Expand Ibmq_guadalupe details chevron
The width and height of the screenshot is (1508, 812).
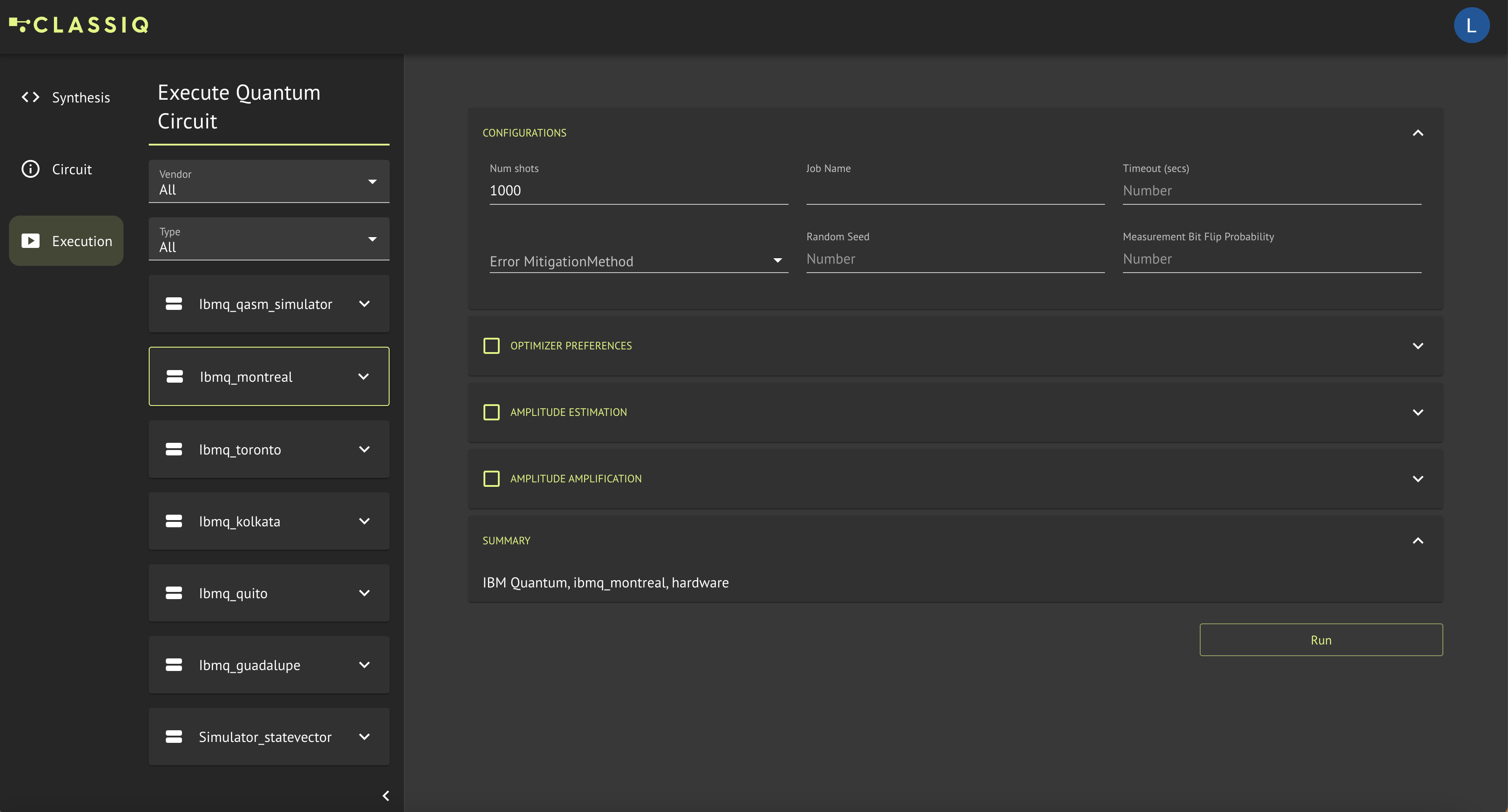(x=364, y=665)
